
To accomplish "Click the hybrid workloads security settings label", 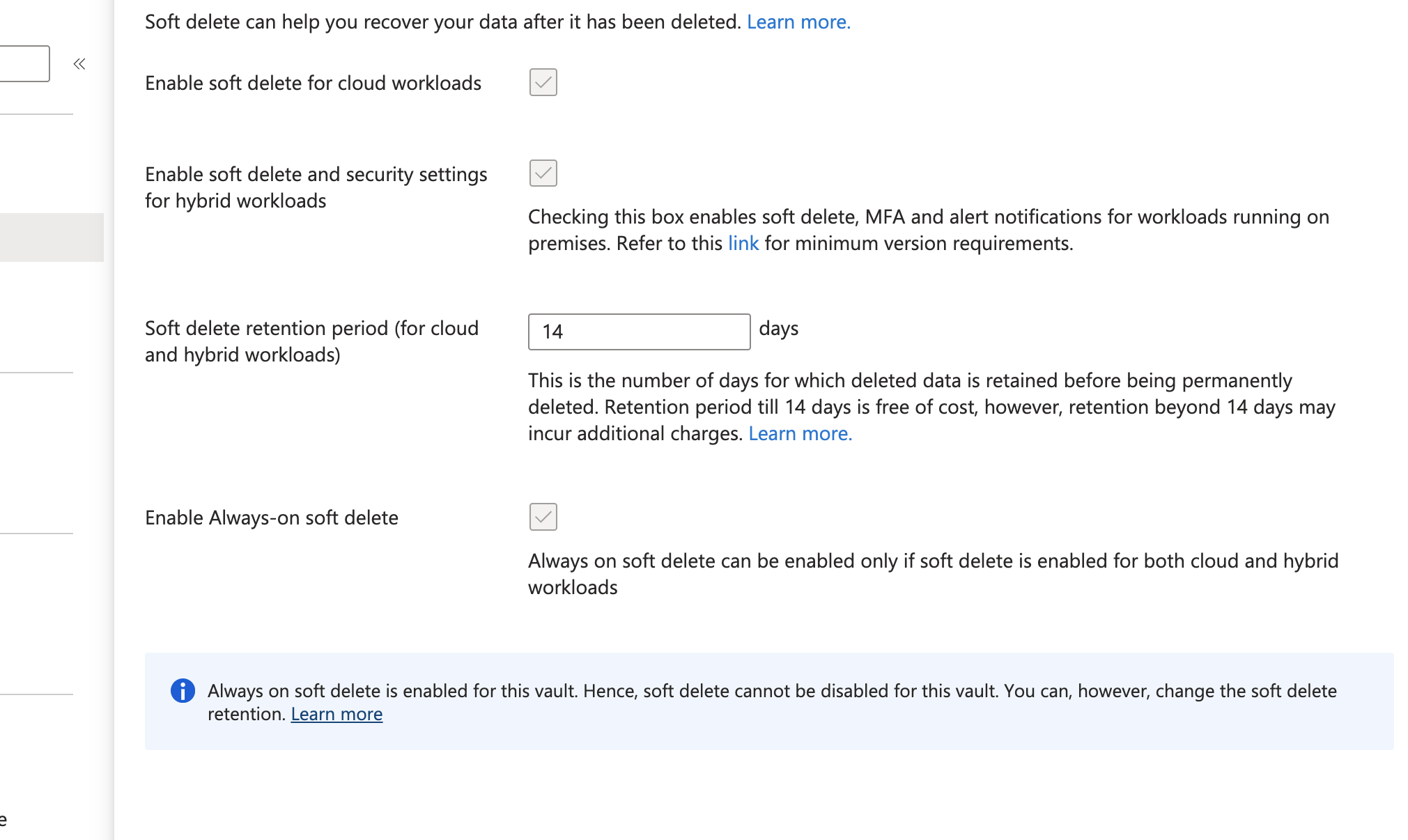I will (316, 187).
